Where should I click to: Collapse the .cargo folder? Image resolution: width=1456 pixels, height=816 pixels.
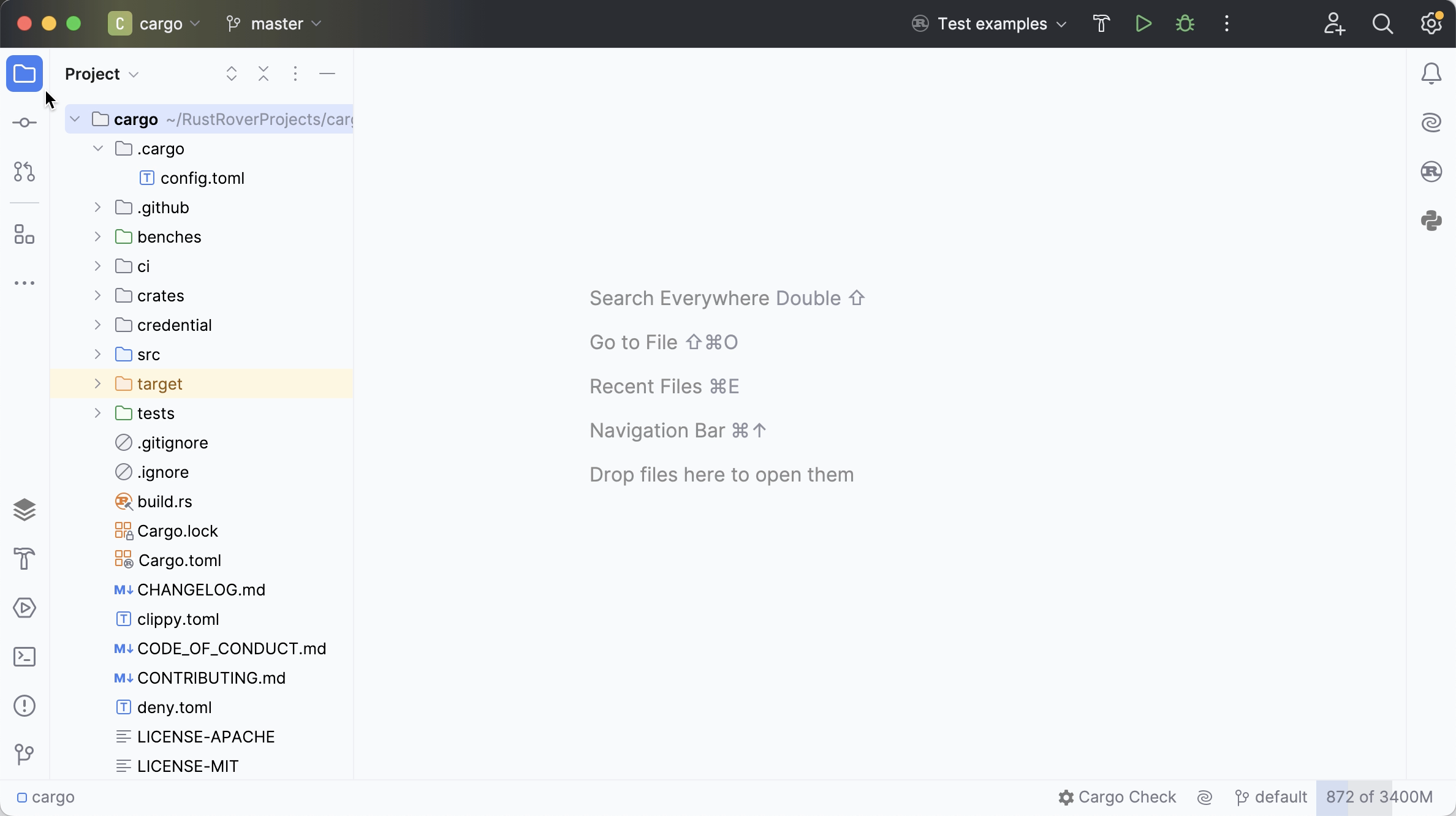(97, 149)
